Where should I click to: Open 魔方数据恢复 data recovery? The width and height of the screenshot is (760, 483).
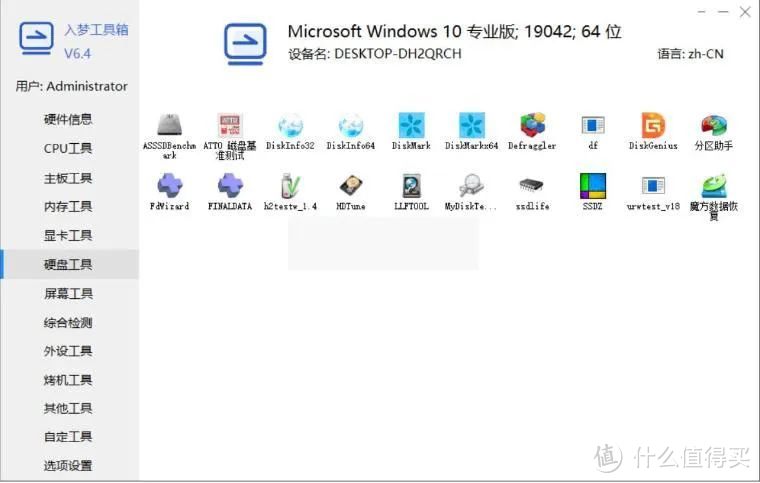click(713, 196)
